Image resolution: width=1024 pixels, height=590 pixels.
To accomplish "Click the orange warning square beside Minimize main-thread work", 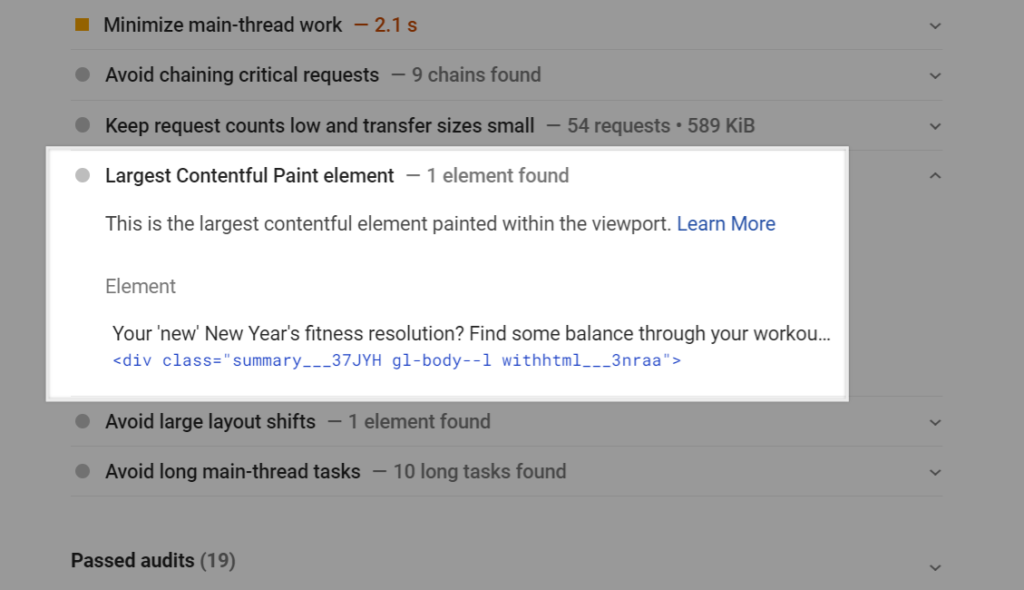I will point(84,24).
